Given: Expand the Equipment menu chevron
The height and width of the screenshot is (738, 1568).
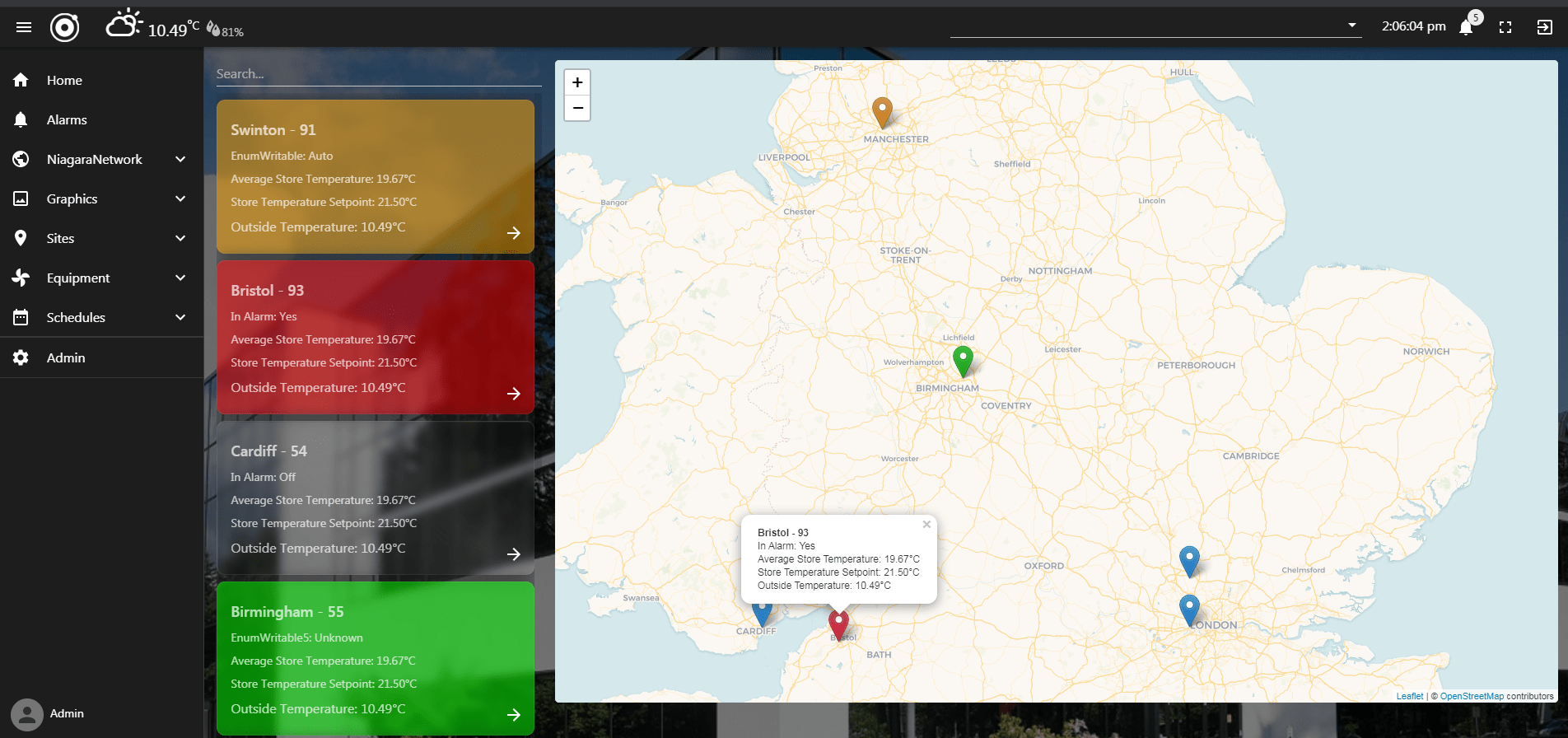Looking at the screenshot, I should [180, 278].
